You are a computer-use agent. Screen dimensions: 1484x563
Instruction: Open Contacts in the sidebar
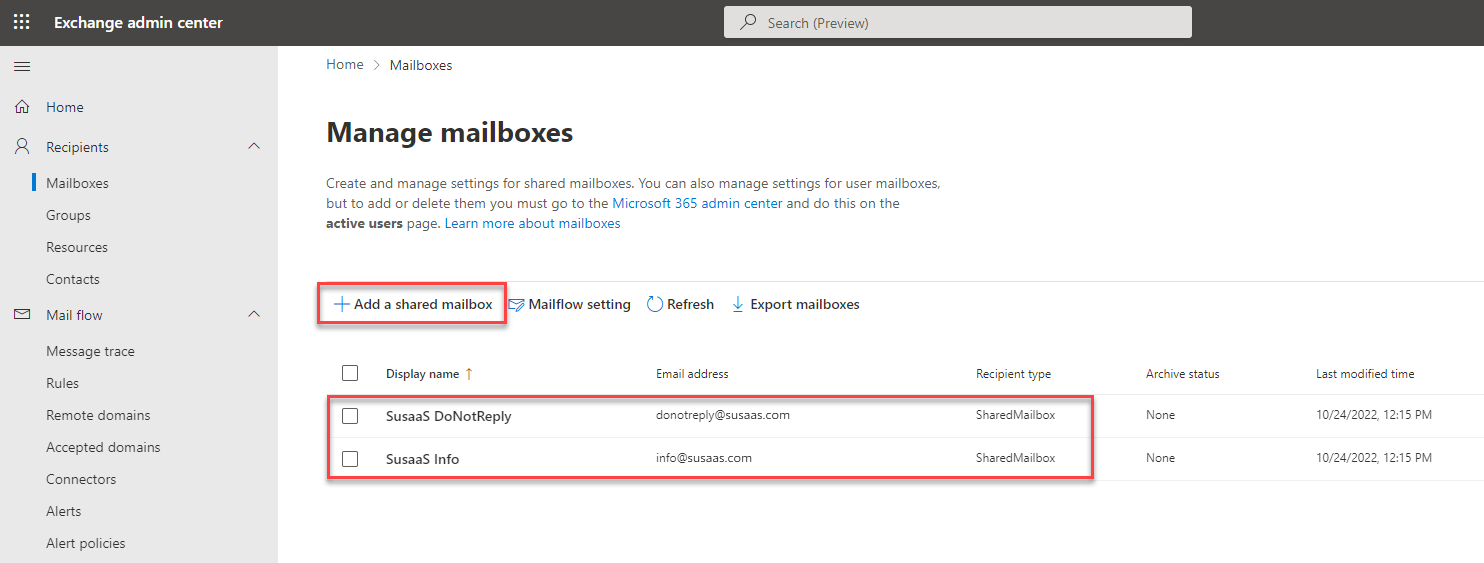[x=73, y=279]
